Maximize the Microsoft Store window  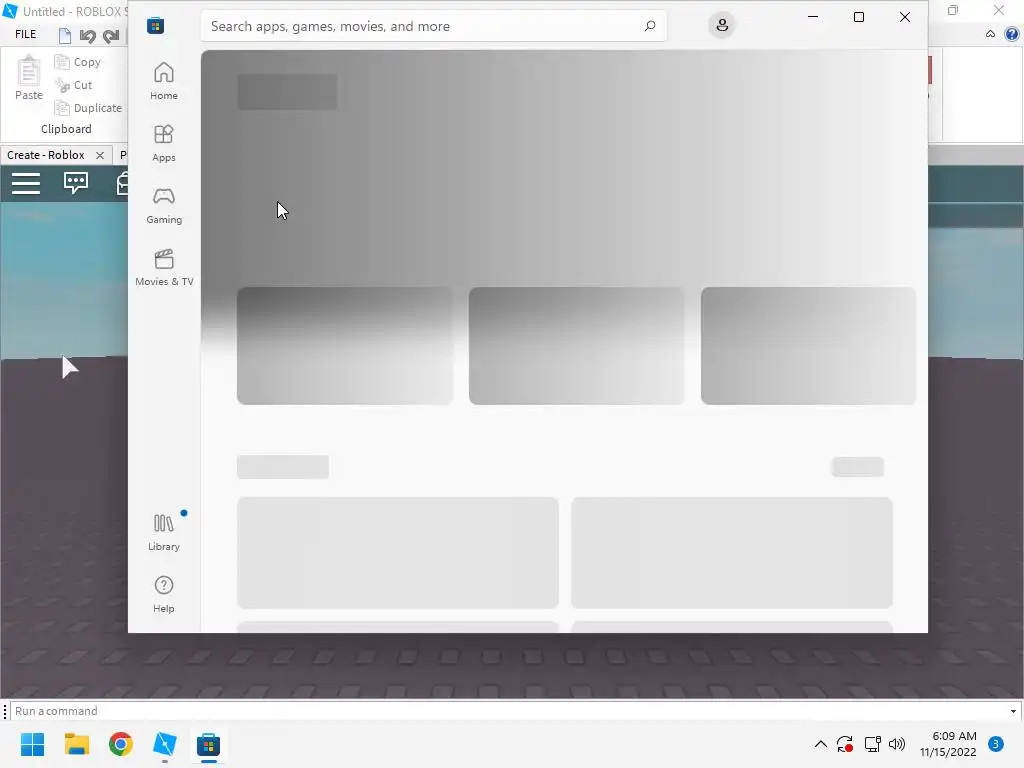point(859,17)
